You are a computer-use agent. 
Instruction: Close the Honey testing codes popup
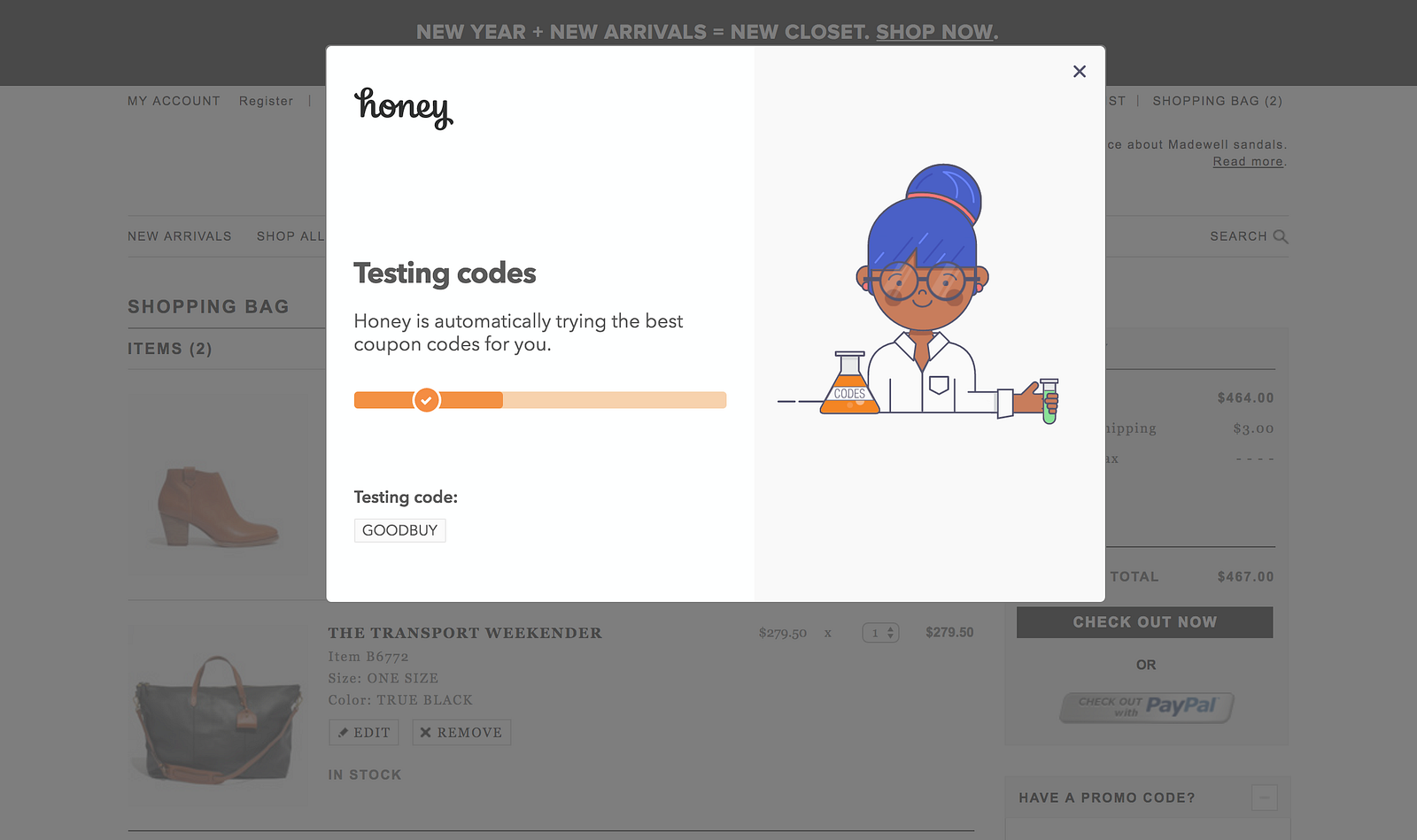[1079, 72]
